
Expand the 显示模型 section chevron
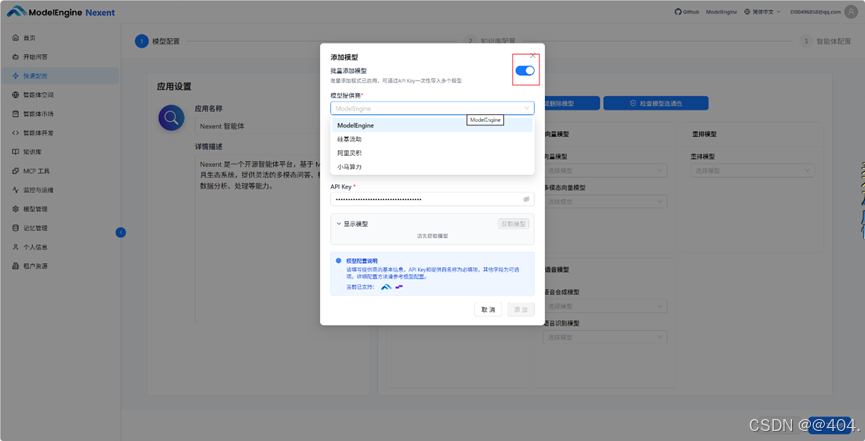point(339,224)
